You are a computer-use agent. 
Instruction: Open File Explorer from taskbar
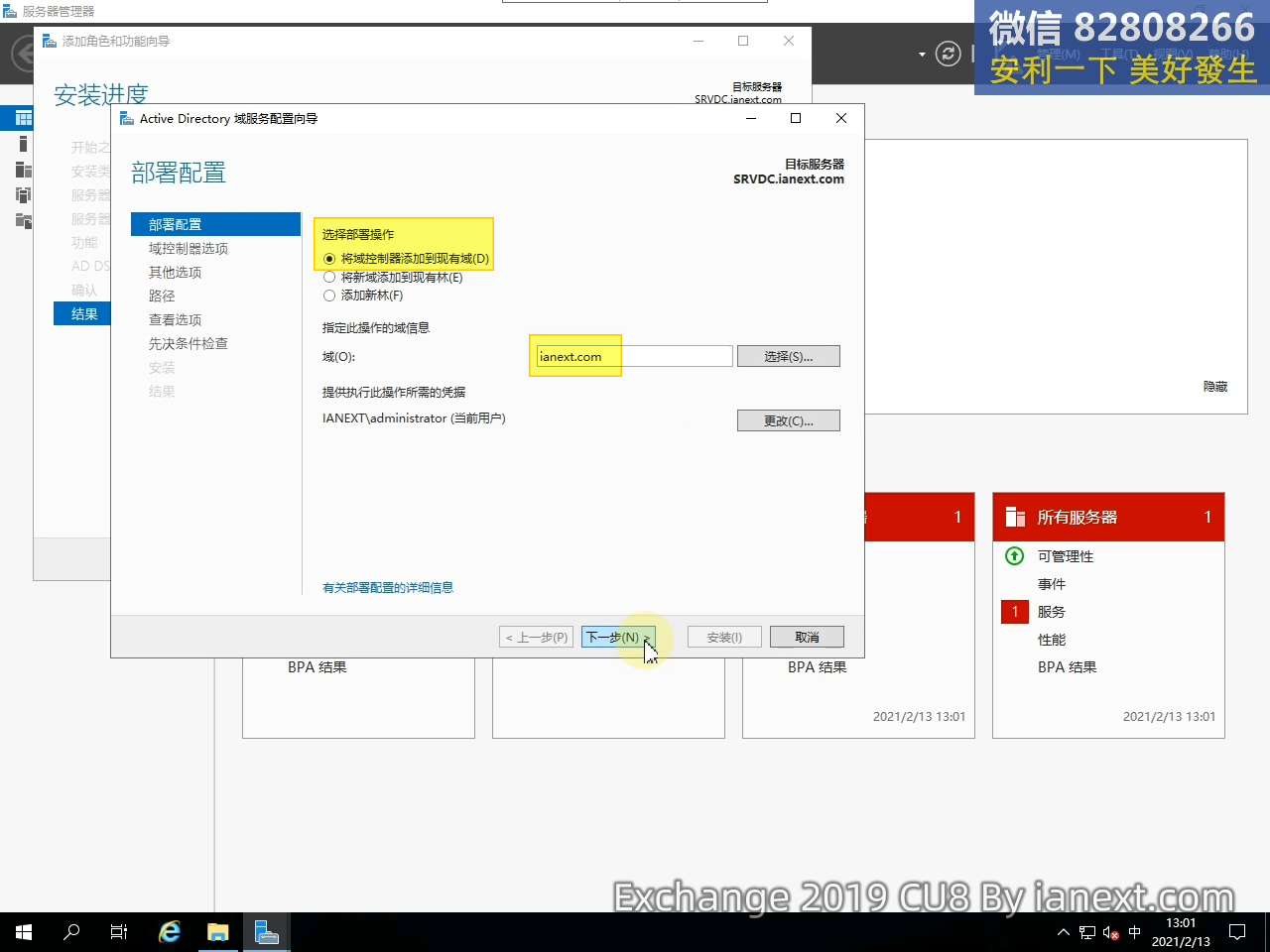click(217, 932)
